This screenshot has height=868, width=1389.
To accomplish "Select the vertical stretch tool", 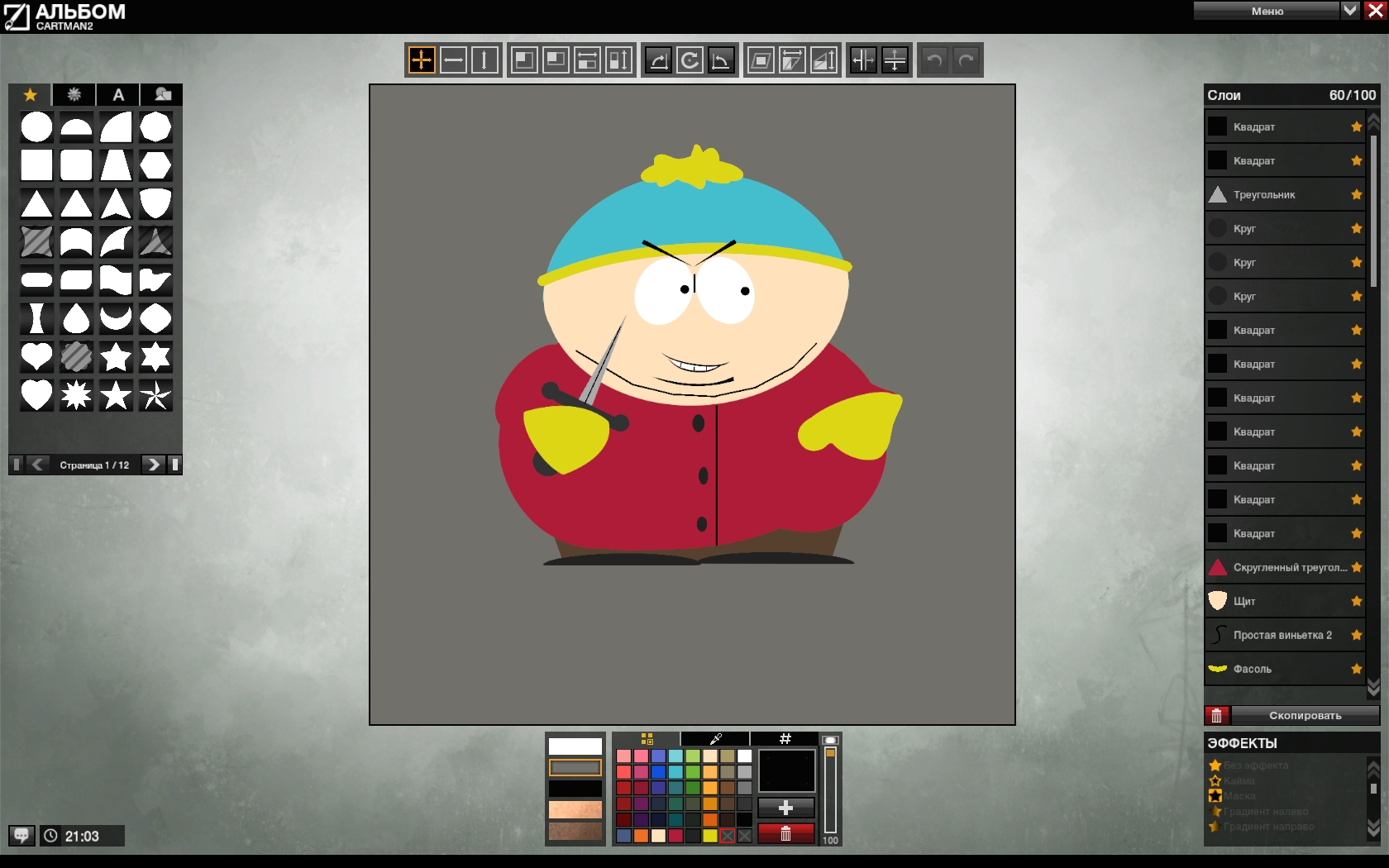I will [618, 60].
